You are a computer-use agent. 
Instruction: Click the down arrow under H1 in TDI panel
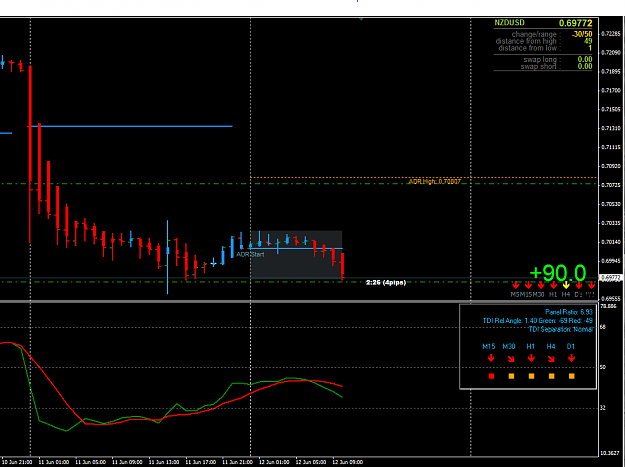tap(531, 358)
